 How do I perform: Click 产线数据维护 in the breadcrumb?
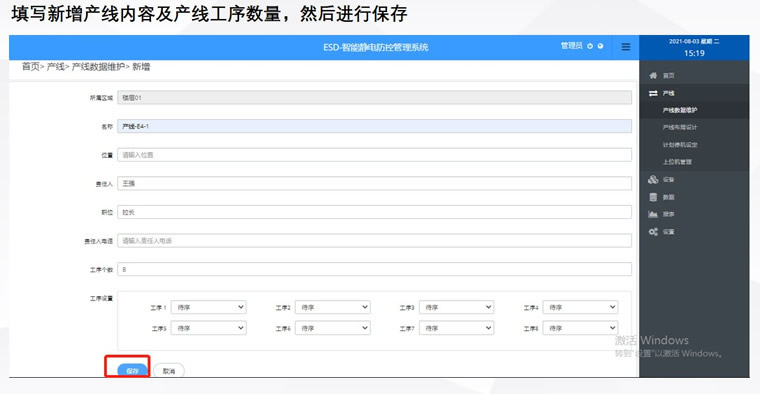pos(98,67)
